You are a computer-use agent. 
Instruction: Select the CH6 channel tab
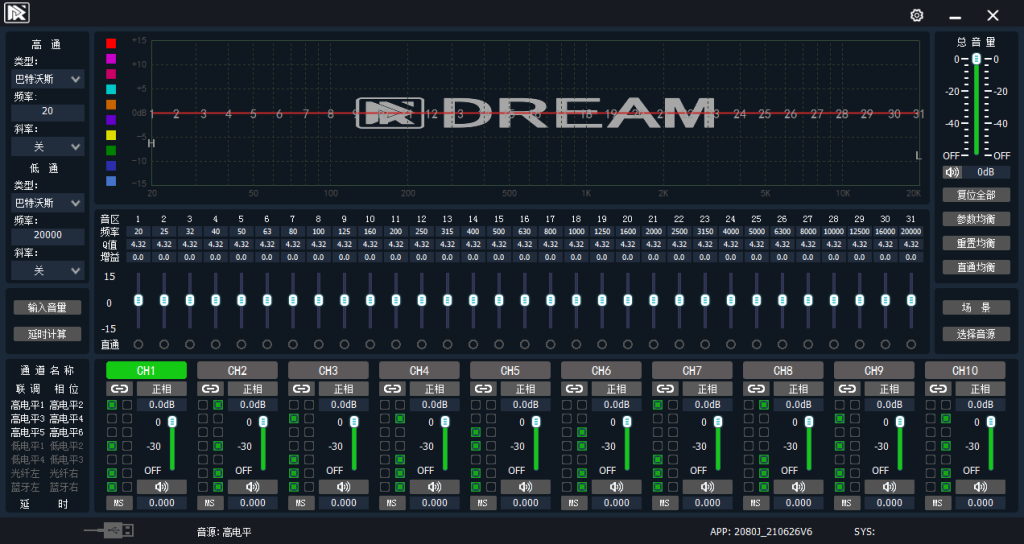[601, 370]
